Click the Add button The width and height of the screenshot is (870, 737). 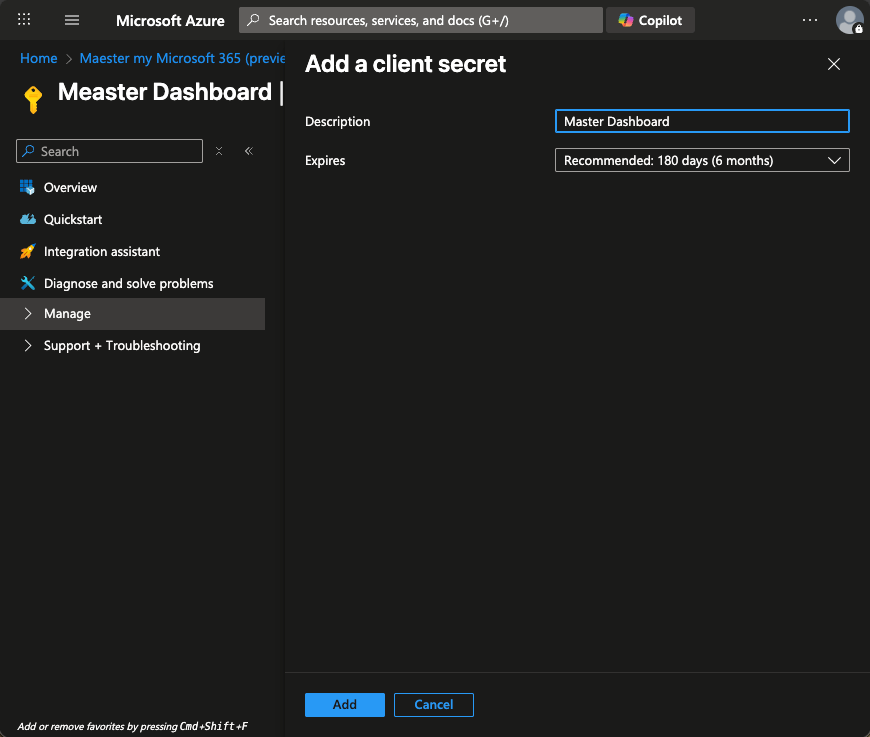pos(344,704)
